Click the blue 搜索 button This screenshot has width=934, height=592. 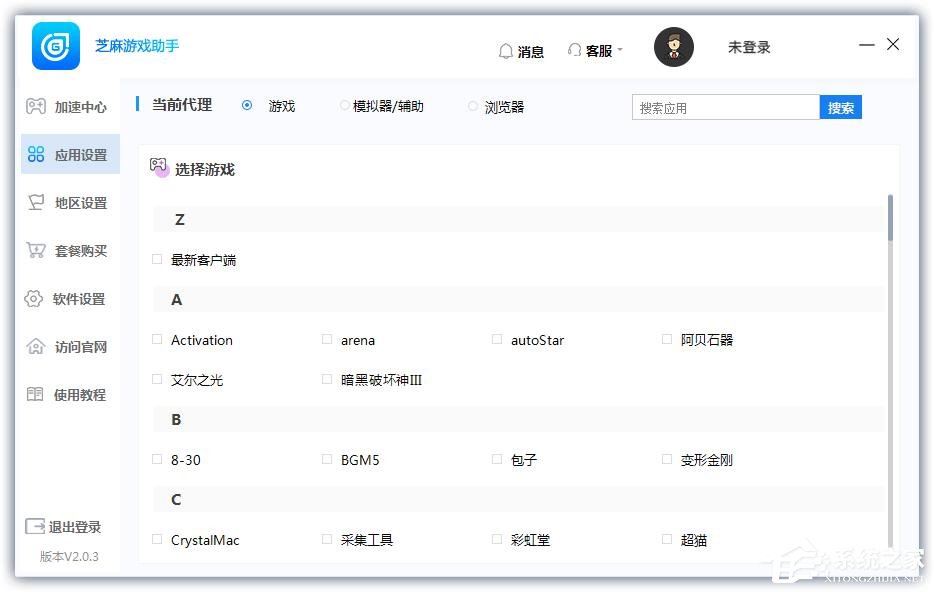[x=840, y=108]
